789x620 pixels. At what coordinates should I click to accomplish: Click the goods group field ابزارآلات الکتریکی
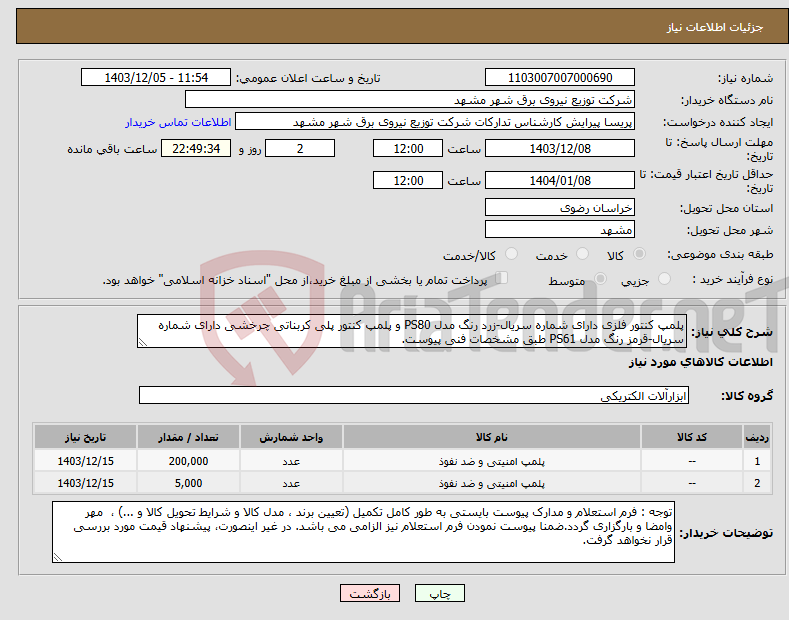414,396
